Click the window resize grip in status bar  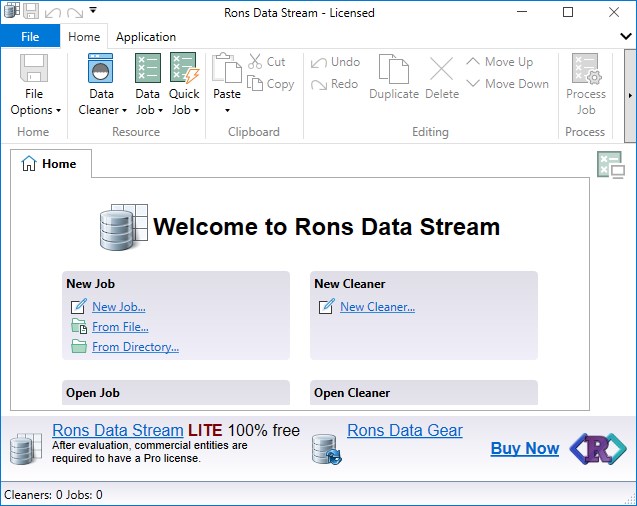[630, 499]
